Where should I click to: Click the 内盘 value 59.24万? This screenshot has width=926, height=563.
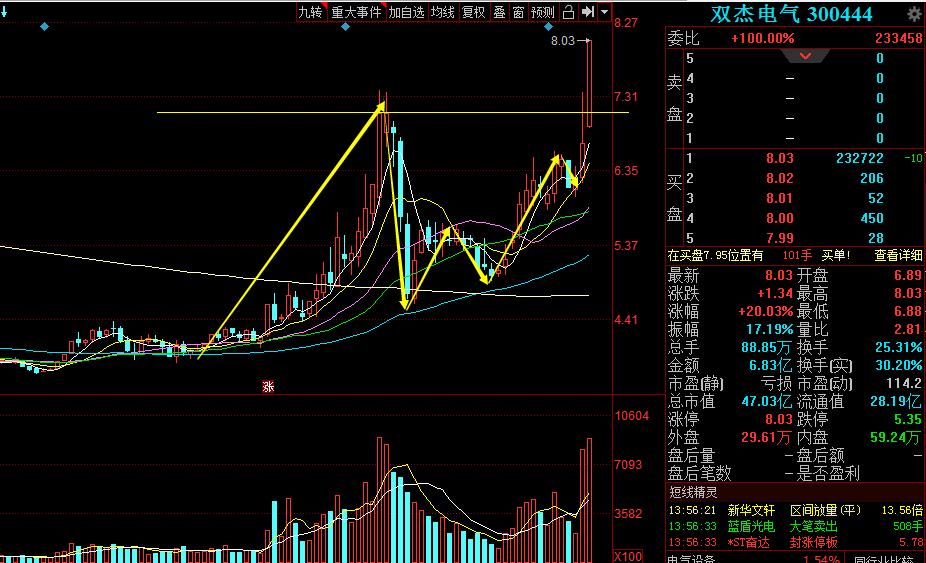(895, 438)
